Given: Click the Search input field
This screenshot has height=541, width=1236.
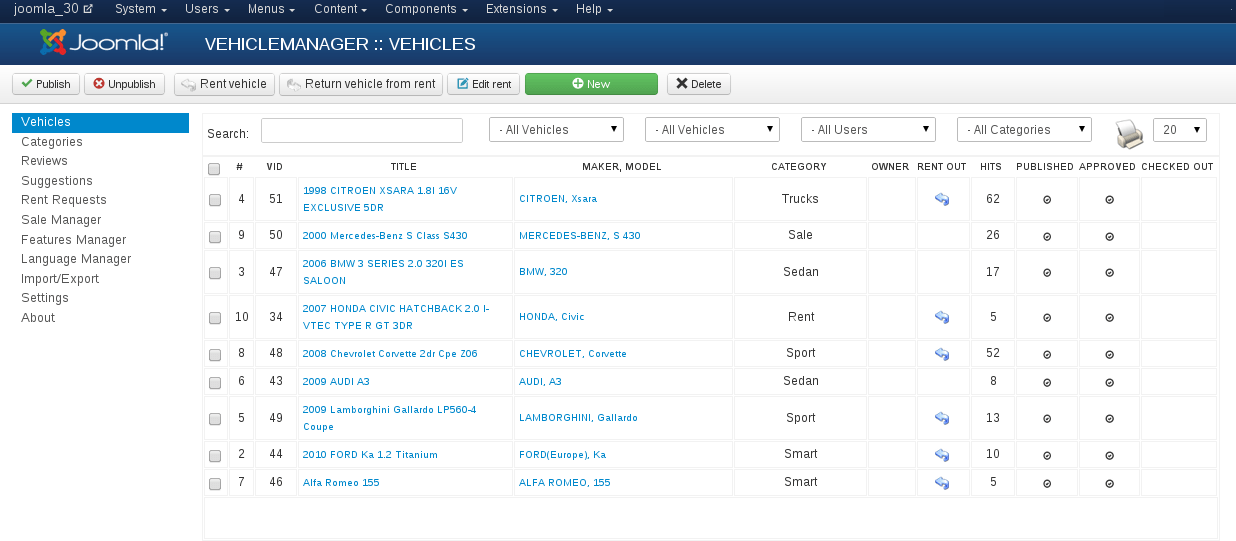Looking at the screenshot, I should coord(362,131).
